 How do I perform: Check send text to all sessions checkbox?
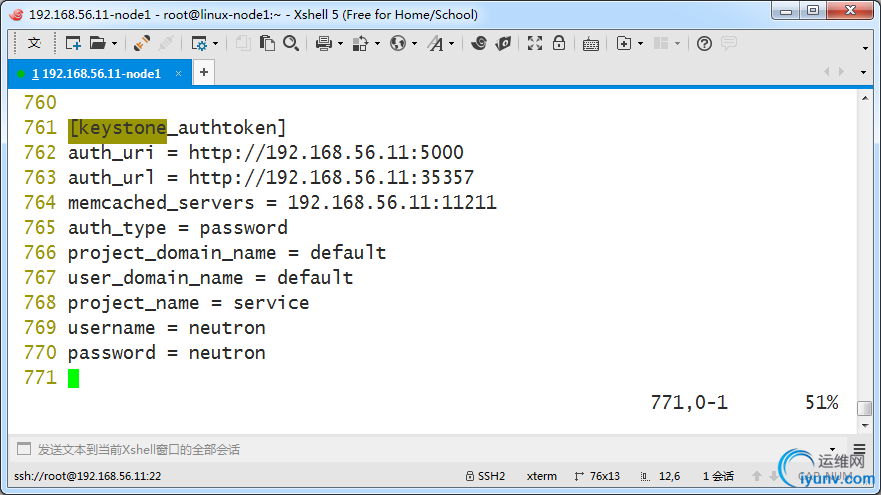tap(24, 449)
